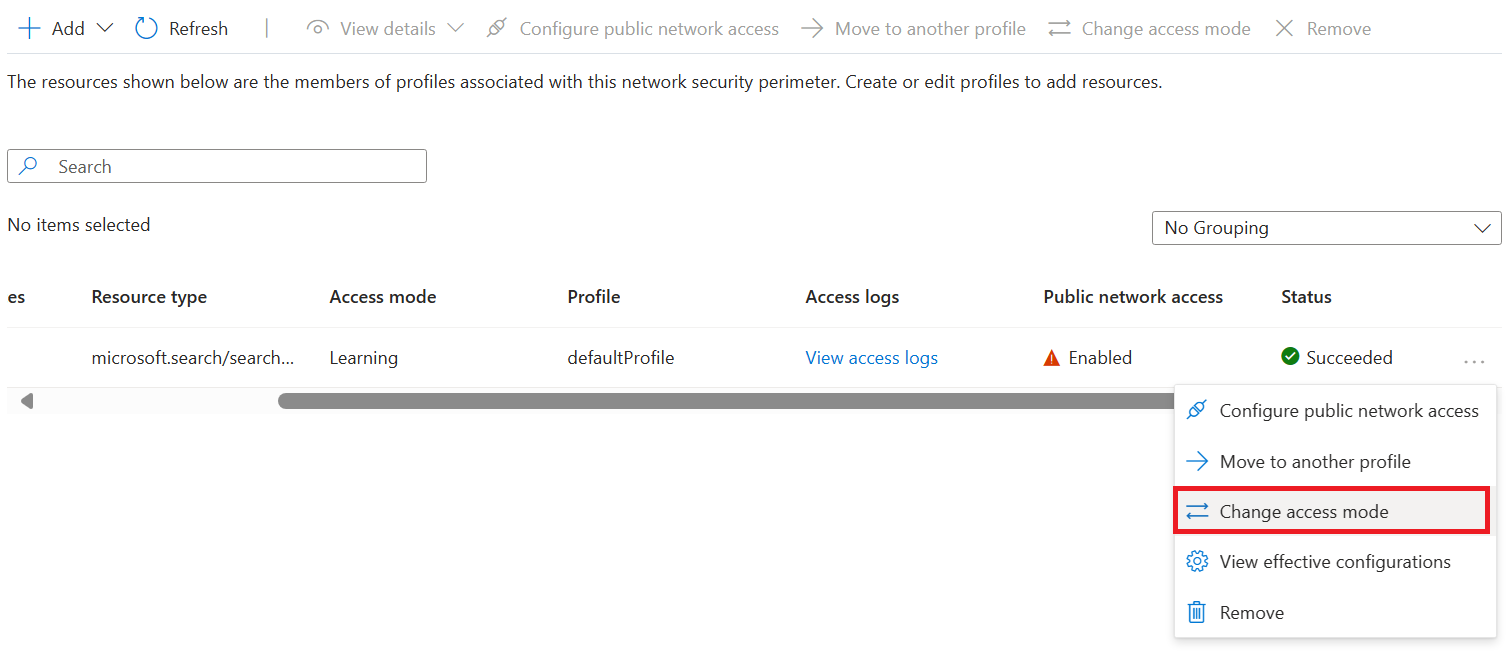Click the warning triangle beside Enabled
The height and width of the screenshot is (663, 1510).
click(x=1051, y=357)
